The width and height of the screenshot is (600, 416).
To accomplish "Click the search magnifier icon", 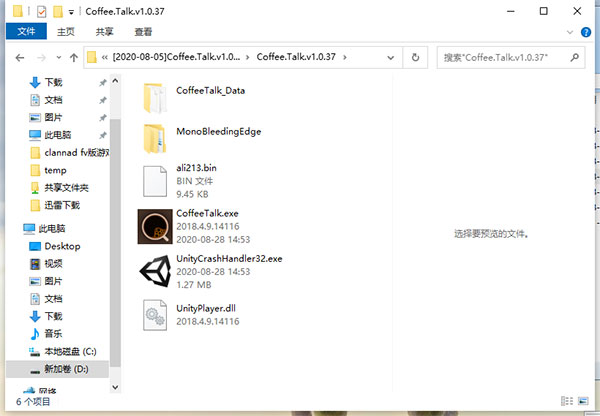I will (x=574, y=57).
